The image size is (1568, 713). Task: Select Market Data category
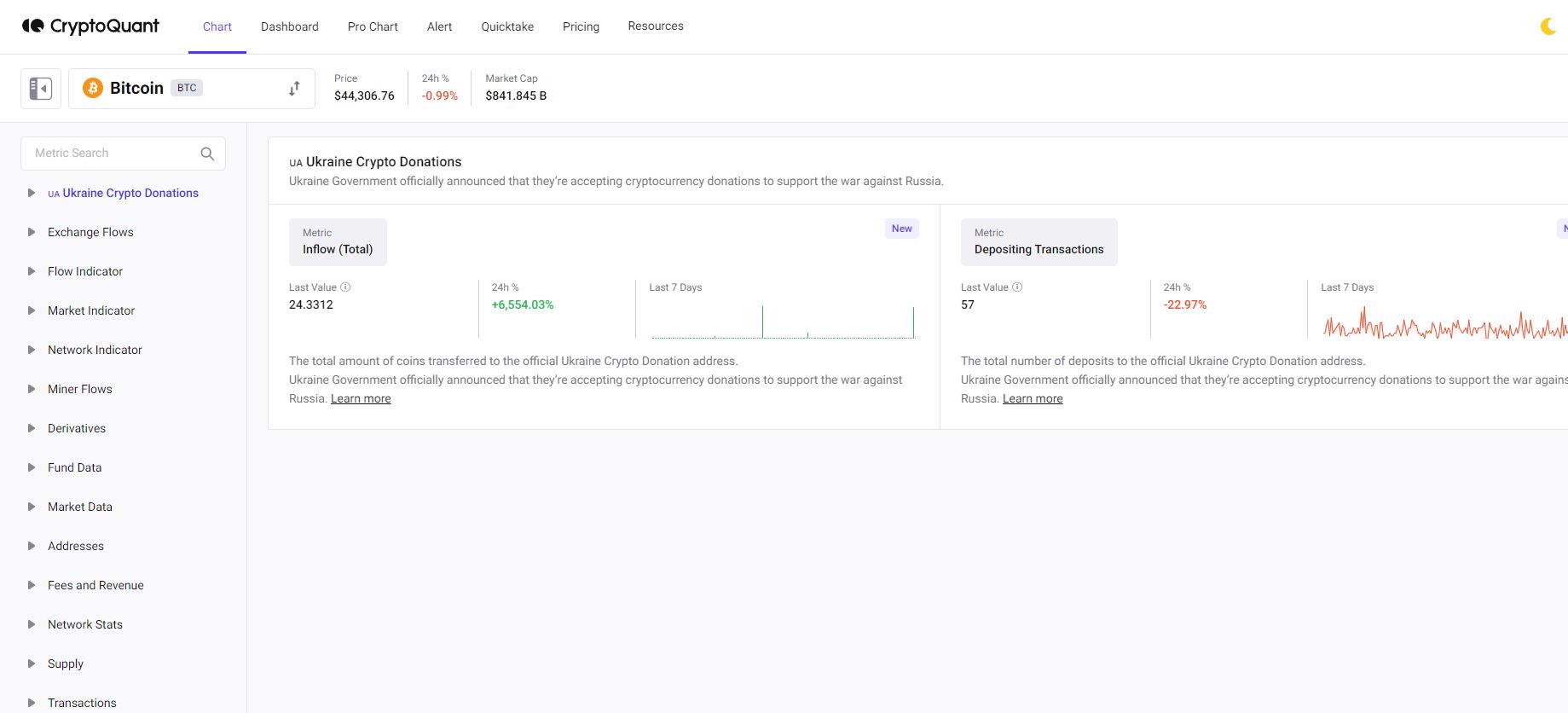point(80,507)
